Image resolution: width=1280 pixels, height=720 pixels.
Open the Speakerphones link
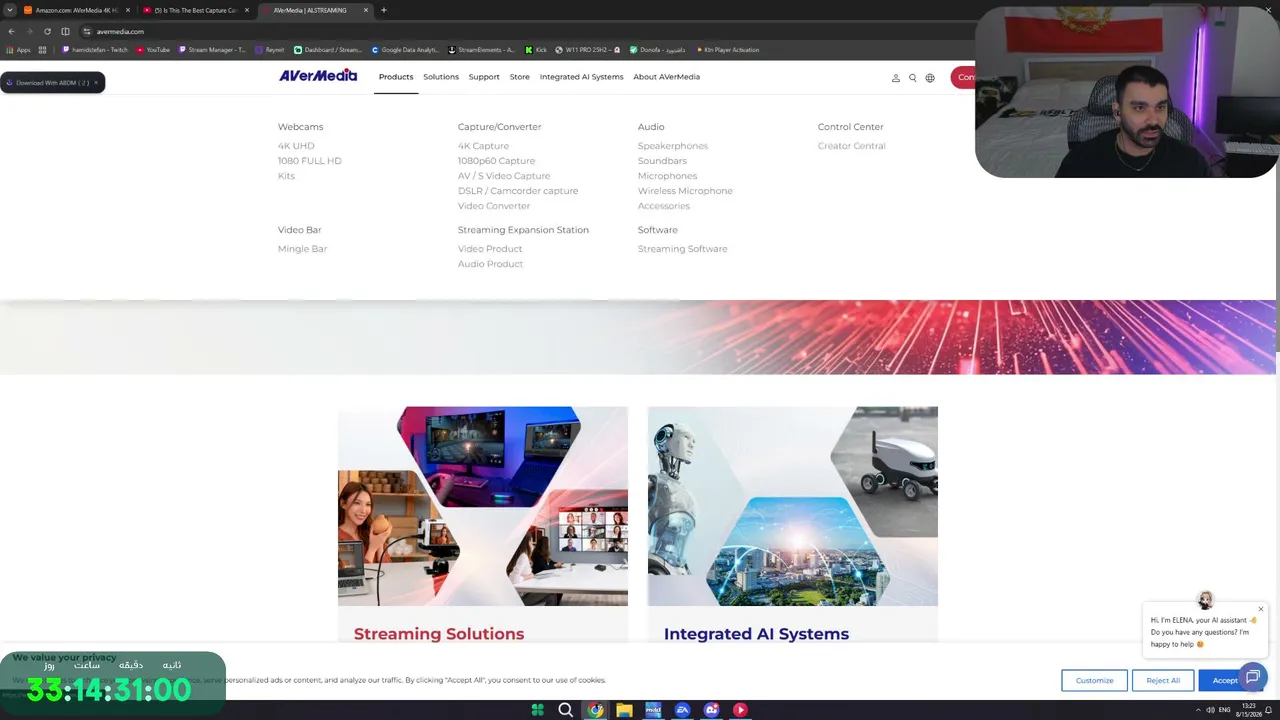(x=673, y=146)
